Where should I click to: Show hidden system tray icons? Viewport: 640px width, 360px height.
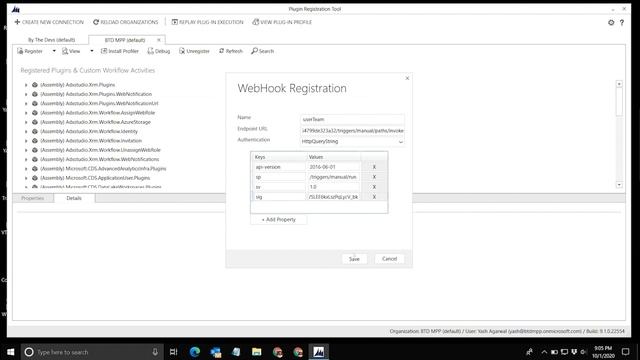544,352
